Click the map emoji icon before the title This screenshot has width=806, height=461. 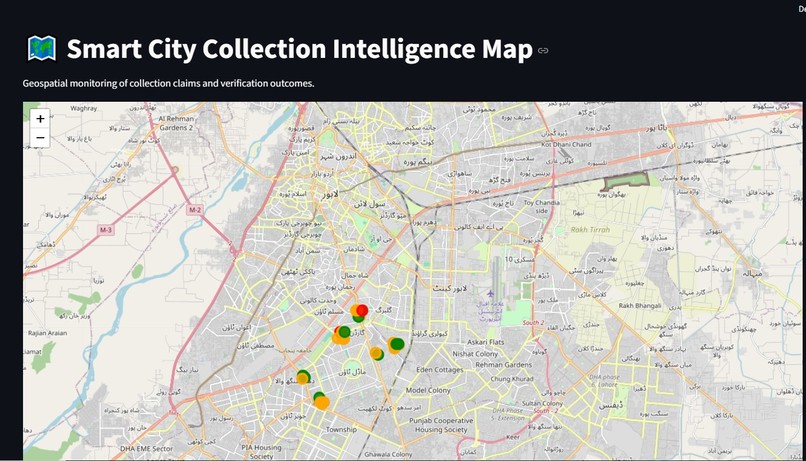coord(42,48)
